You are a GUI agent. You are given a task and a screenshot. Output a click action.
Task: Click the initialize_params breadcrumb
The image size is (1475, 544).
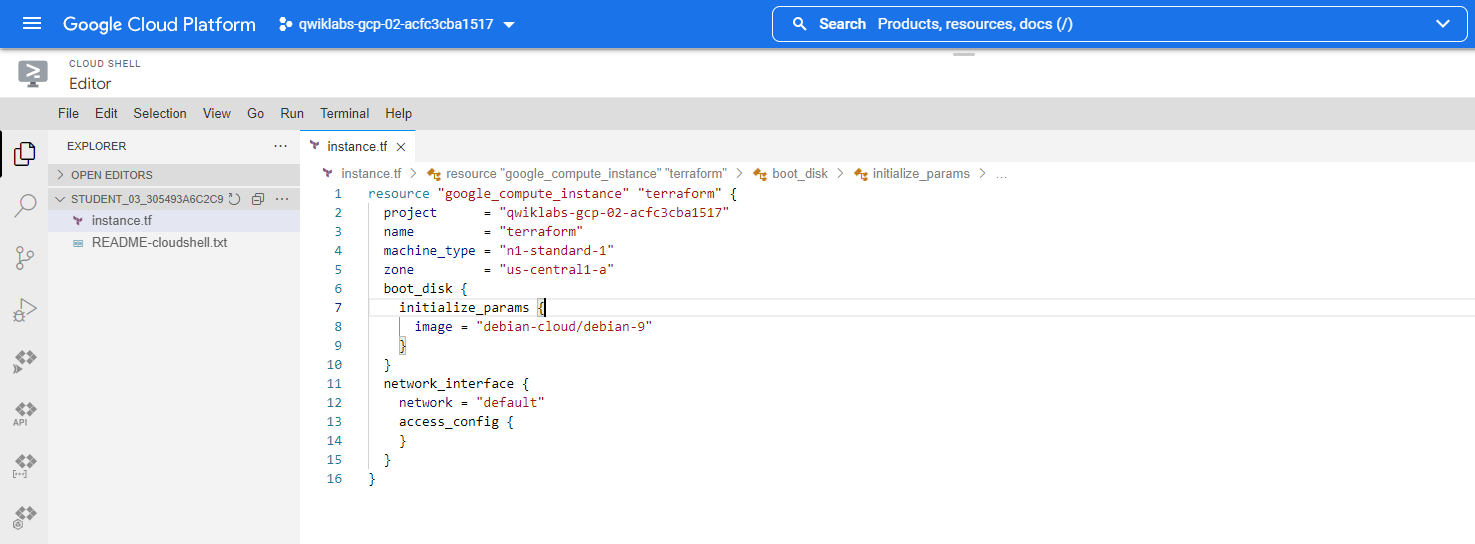tap(921, 174)
